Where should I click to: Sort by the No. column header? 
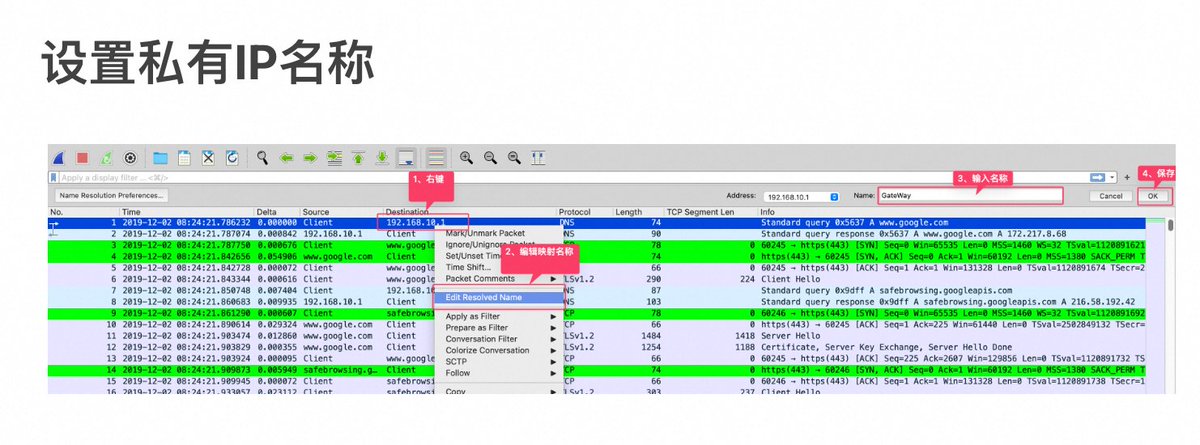(83, 212)
